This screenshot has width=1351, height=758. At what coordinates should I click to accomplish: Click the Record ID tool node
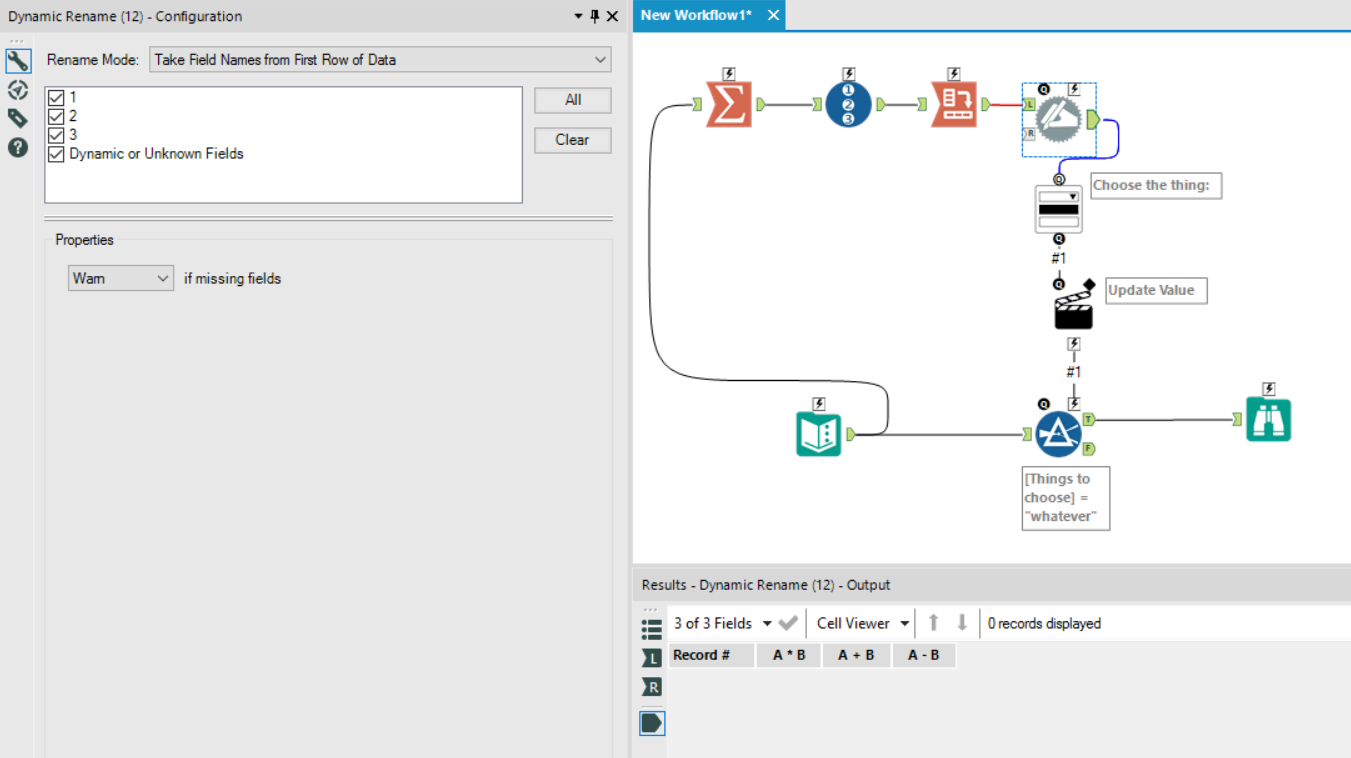tap(848, 105)
